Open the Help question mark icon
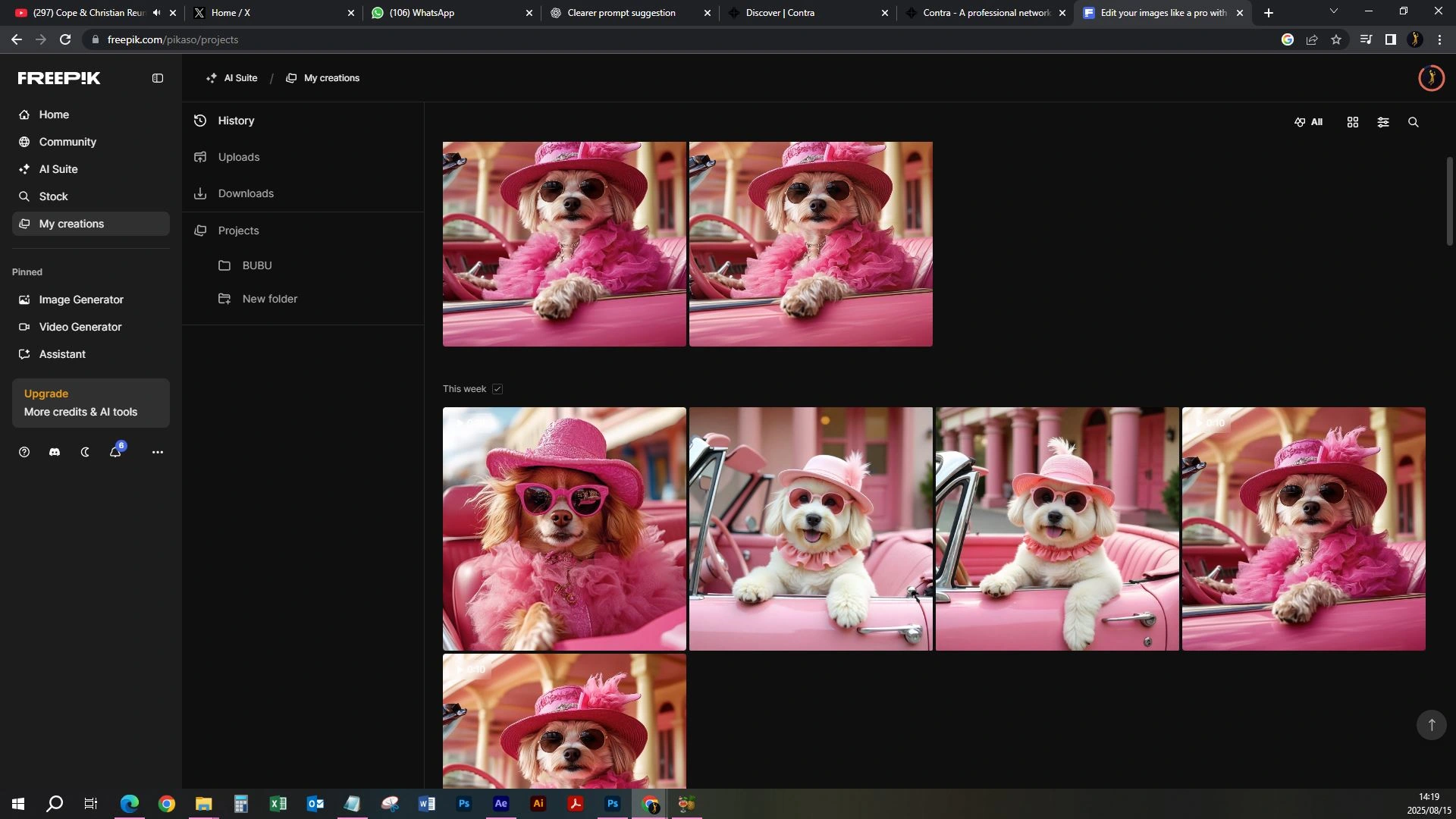Viewport: 1456px width, 819px height. click(24, 452)
